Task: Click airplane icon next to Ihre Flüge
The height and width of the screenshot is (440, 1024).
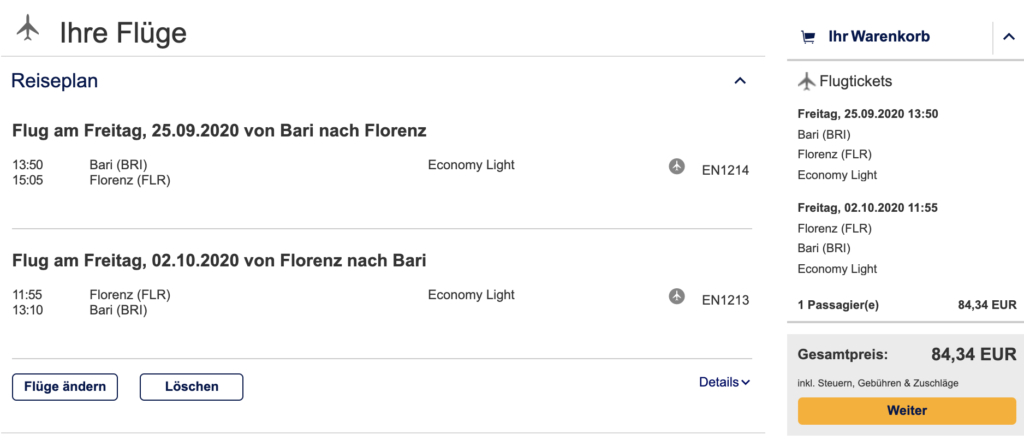Action: (28, 30)
